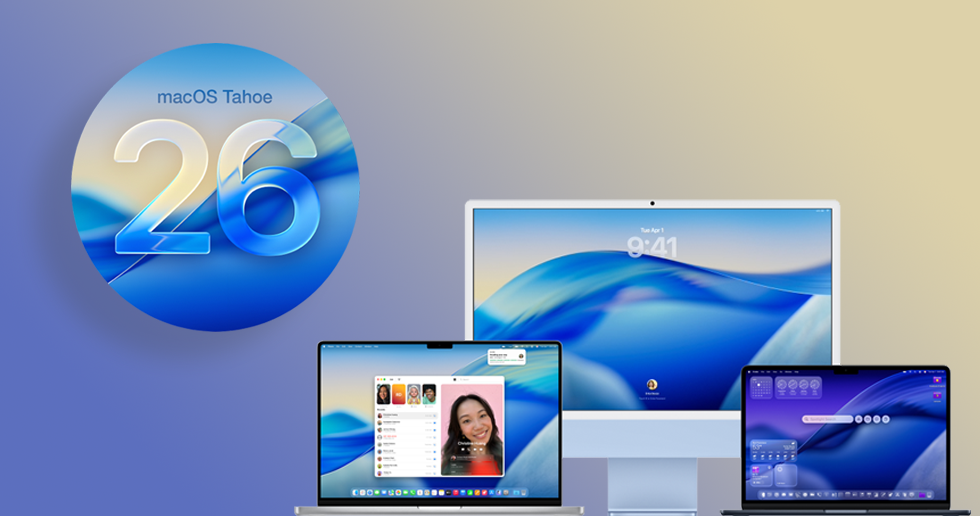Open the Apple menu on the left MacBook

tap(324, 346)
